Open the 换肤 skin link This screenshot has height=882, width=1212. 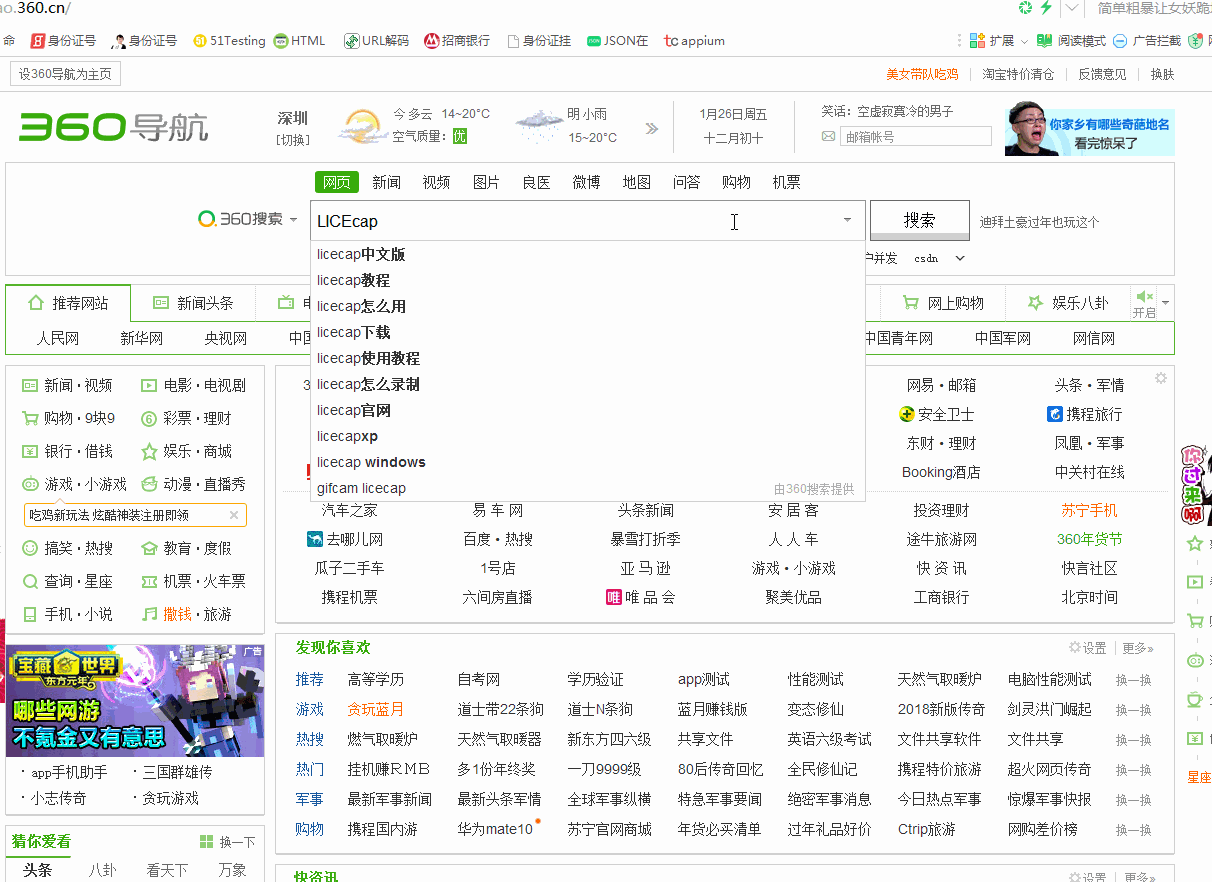click(1162, 74)
